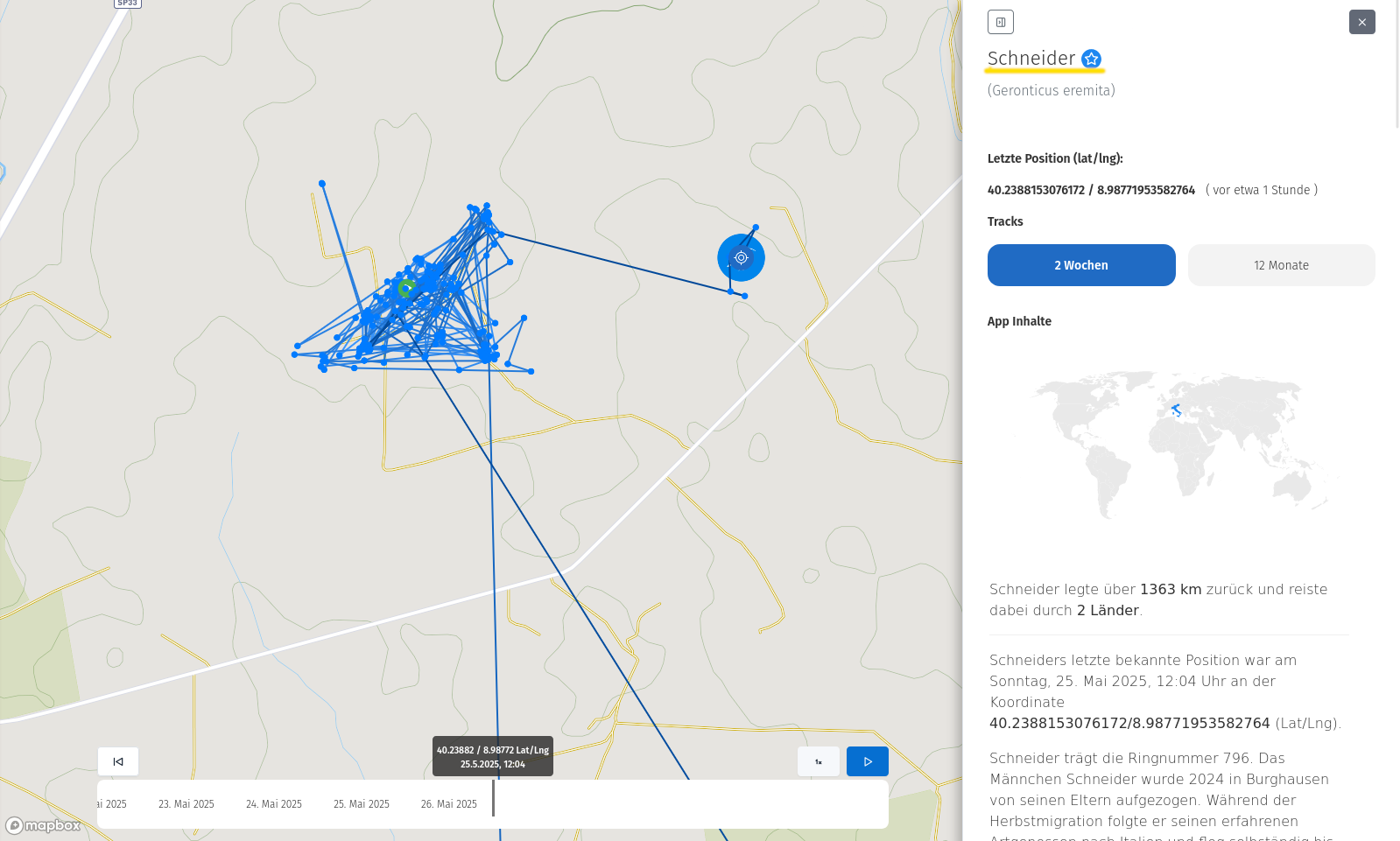Close the Schneider details panel
Viewport: 1400px width, 841px height.
click(x=1361, y=22)
